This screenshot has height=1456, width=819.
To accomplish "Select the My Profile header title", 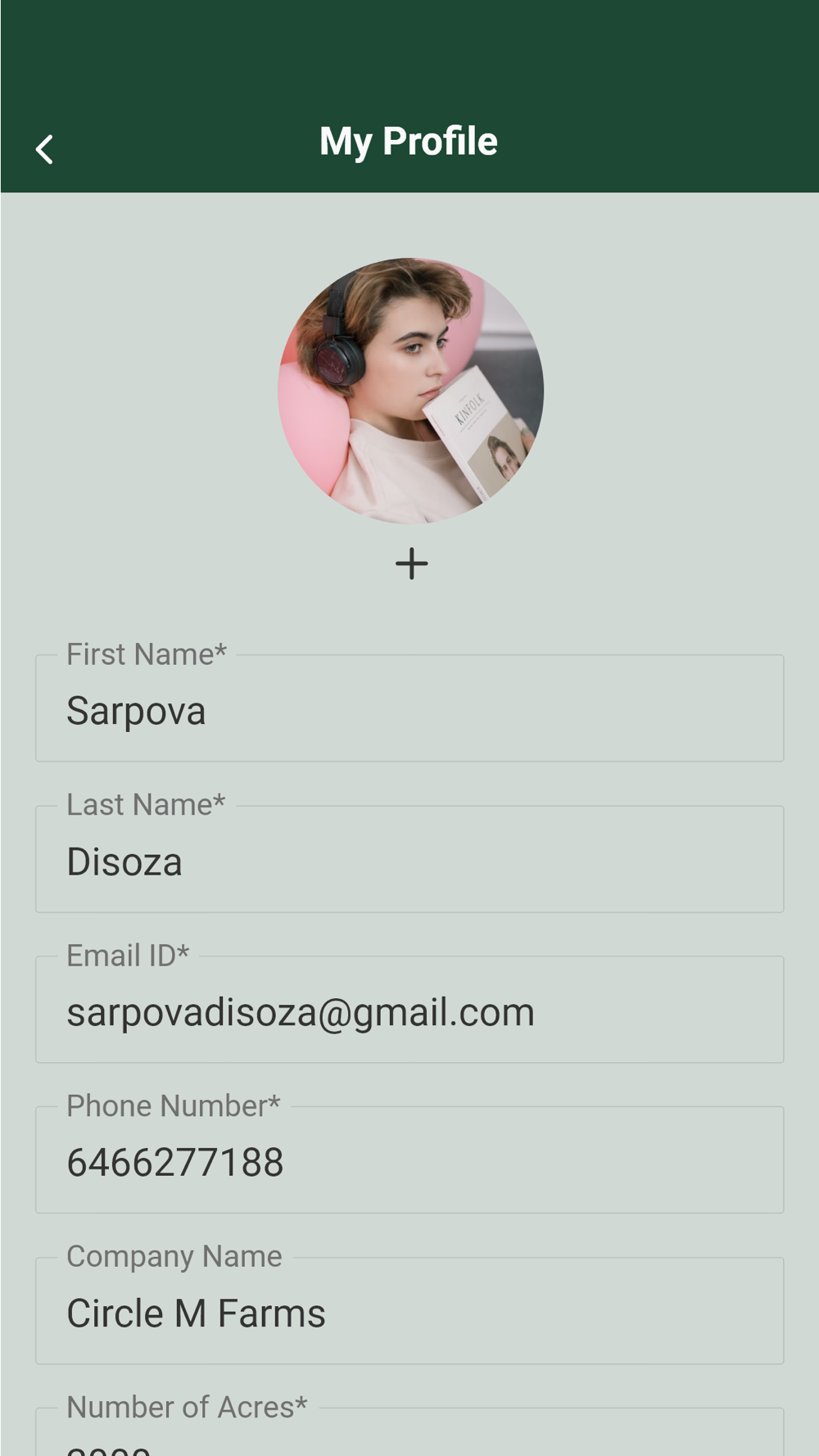I will [409, 142].
